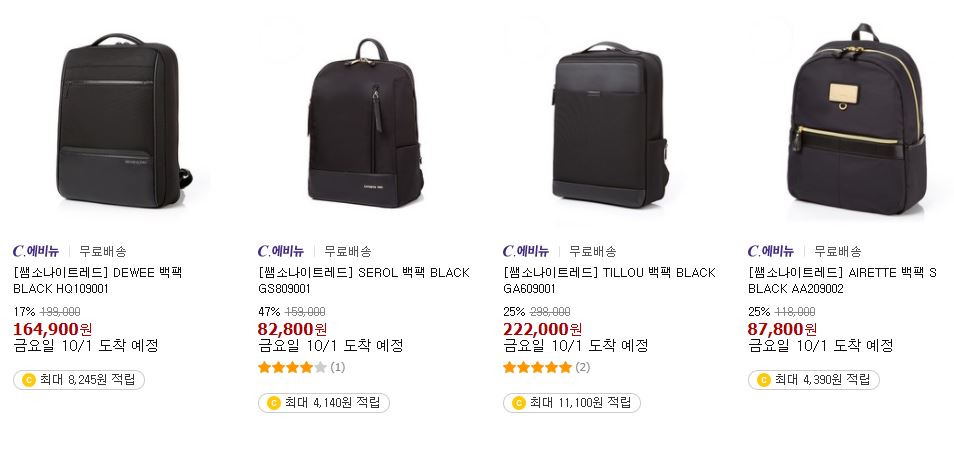Image resolution: width=954 pixels, height=459 pixels.
Task: Open the DEWEE 백팩 BLACK HQ109001 title link
Action: pos(98,281)
